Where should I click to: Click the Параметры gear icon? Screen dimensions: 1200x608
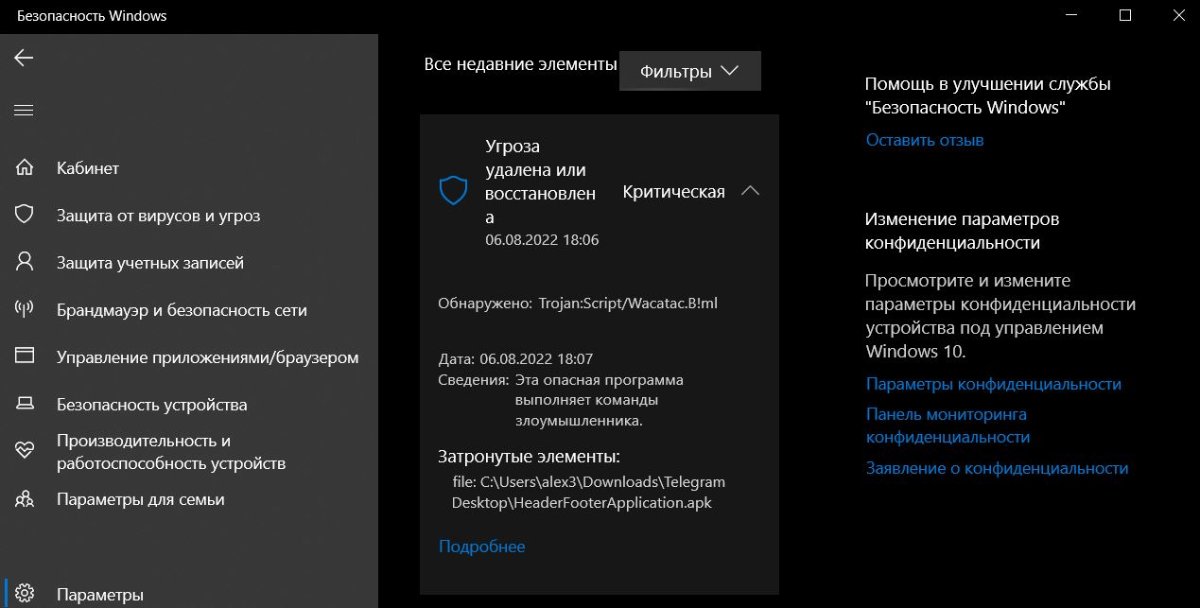pyautogui.click(x=24, y=594)
